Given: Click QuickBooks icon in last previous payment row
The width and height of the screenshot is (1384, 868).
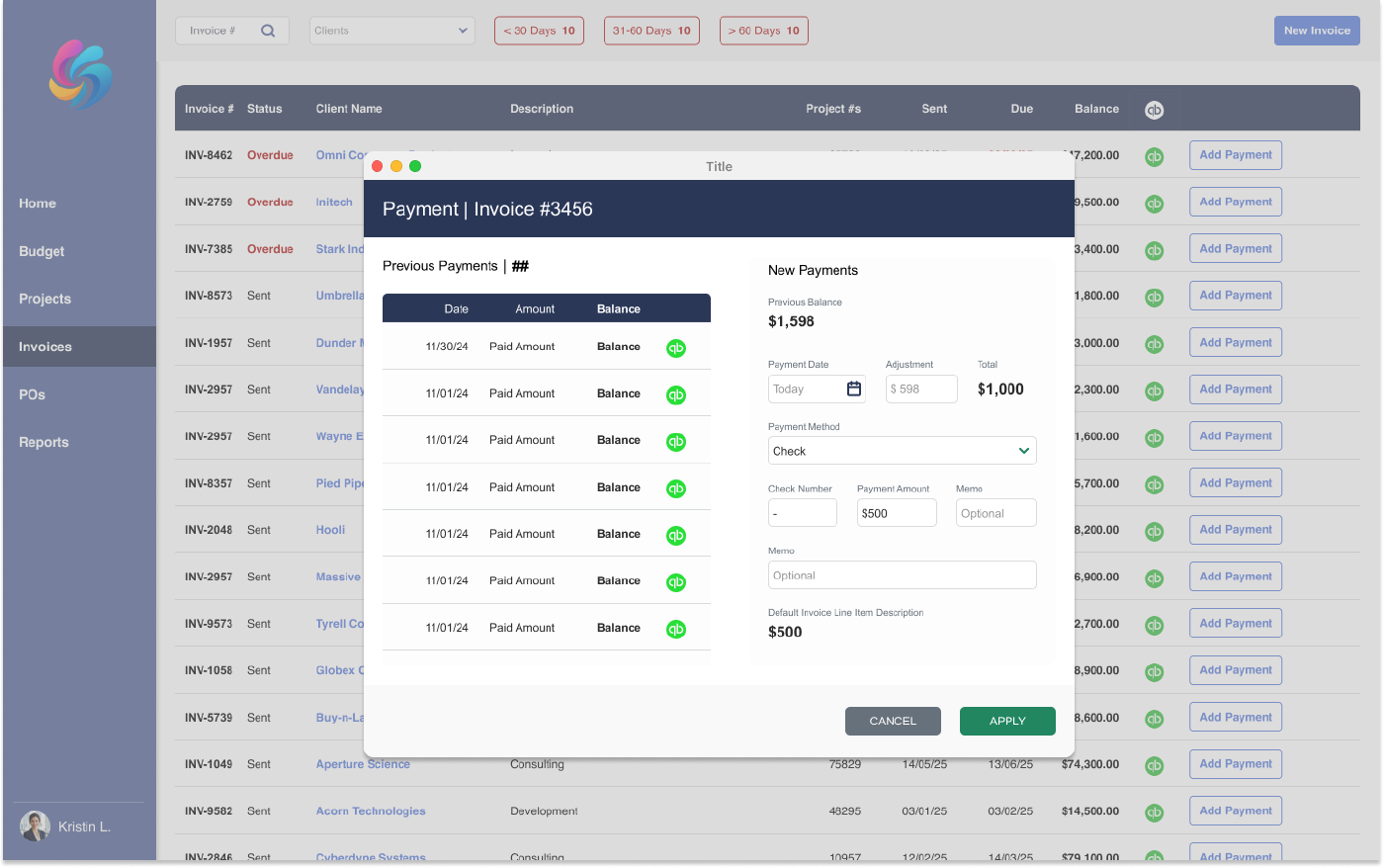Looking at the screenshot, I should tap(675, 629).
